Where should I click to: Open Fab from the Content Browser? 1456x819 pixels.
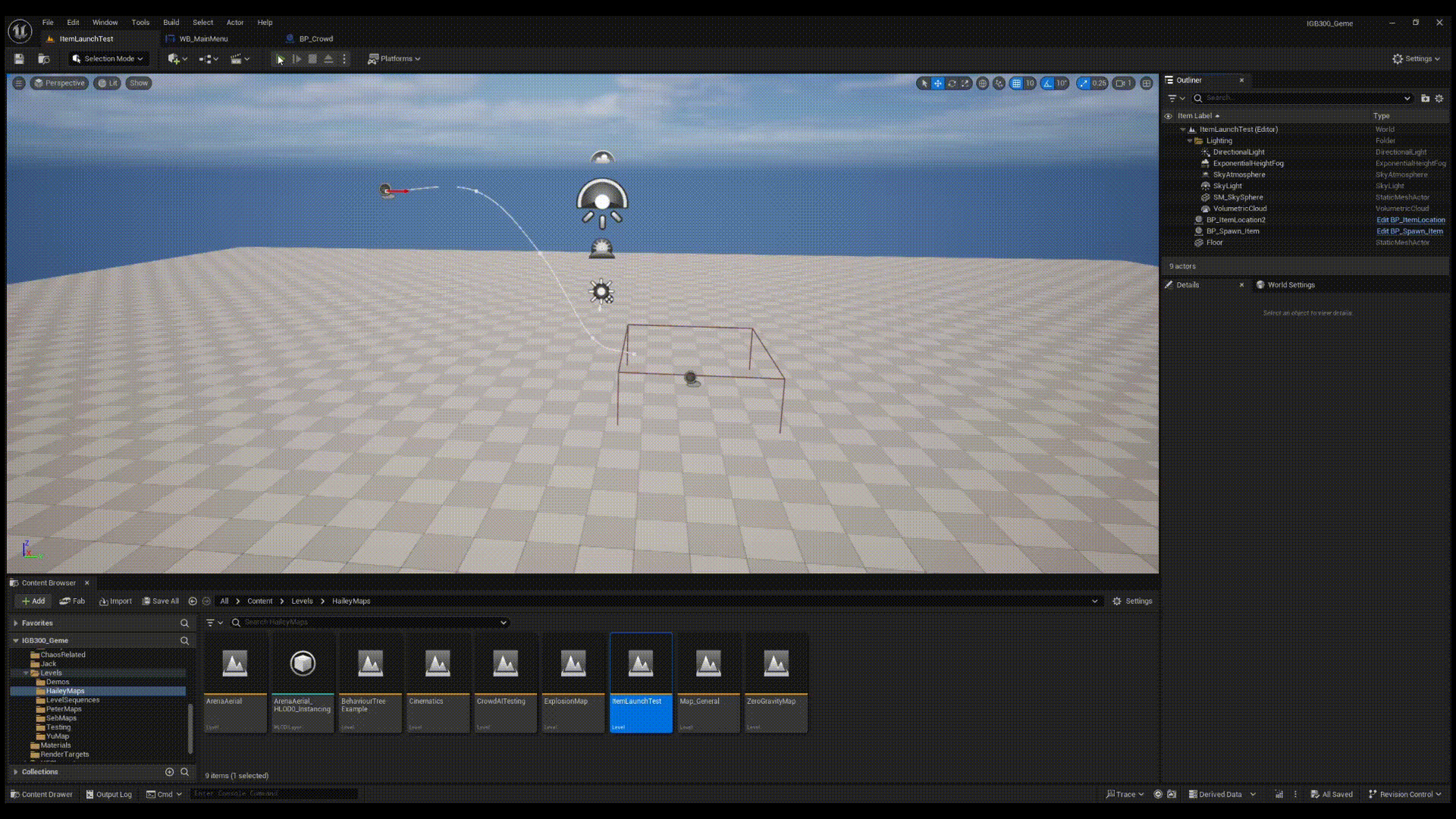click(73, 601)
